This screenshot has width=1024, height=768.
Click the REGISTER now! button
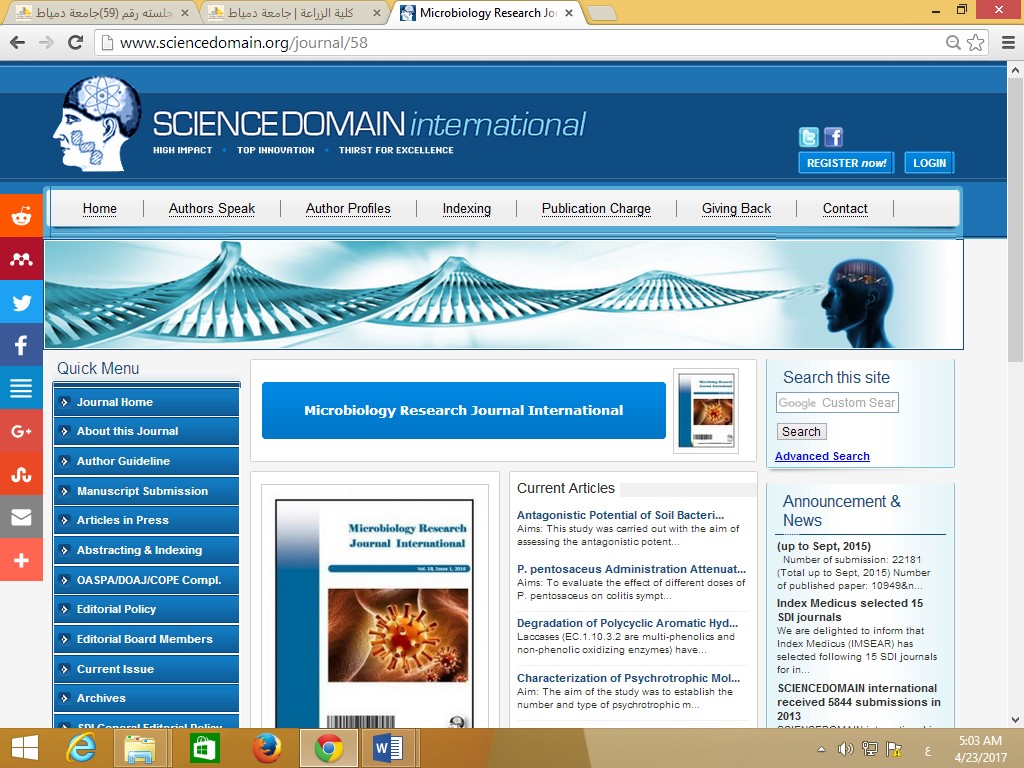pos(846,163)
